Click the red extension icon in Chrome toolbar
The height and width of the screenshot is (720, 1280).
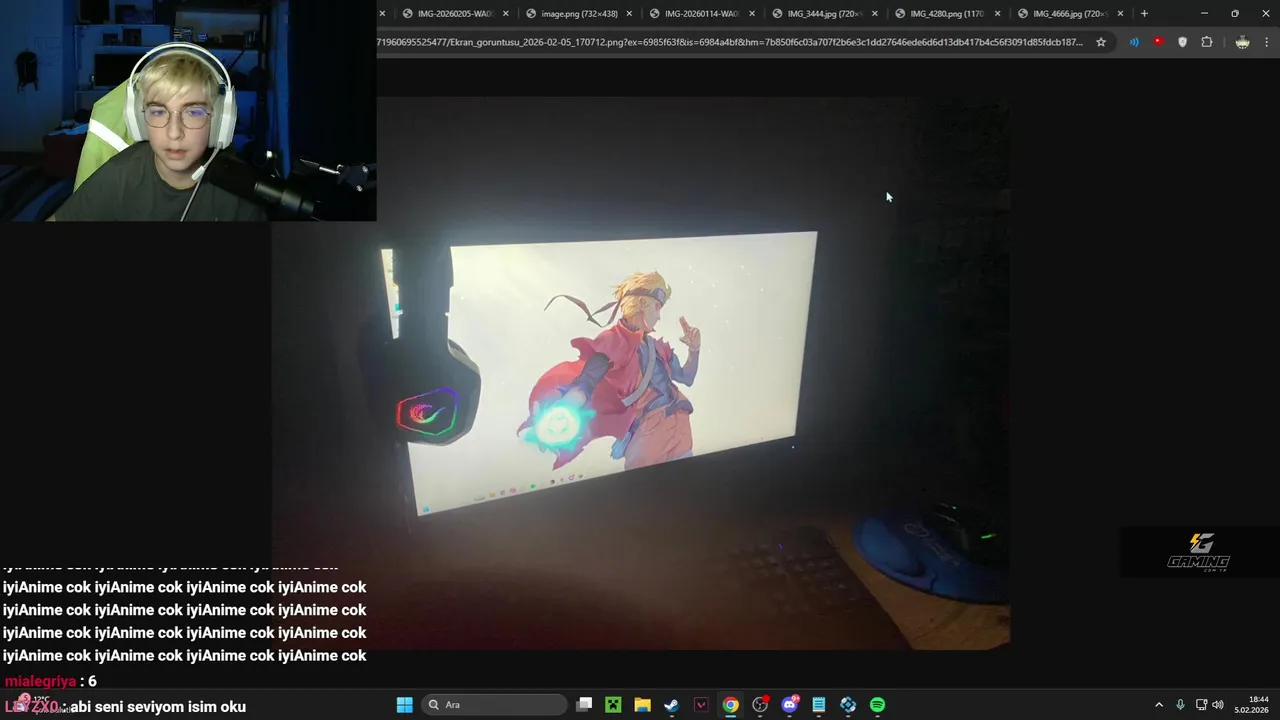[x=1158, y=42]
